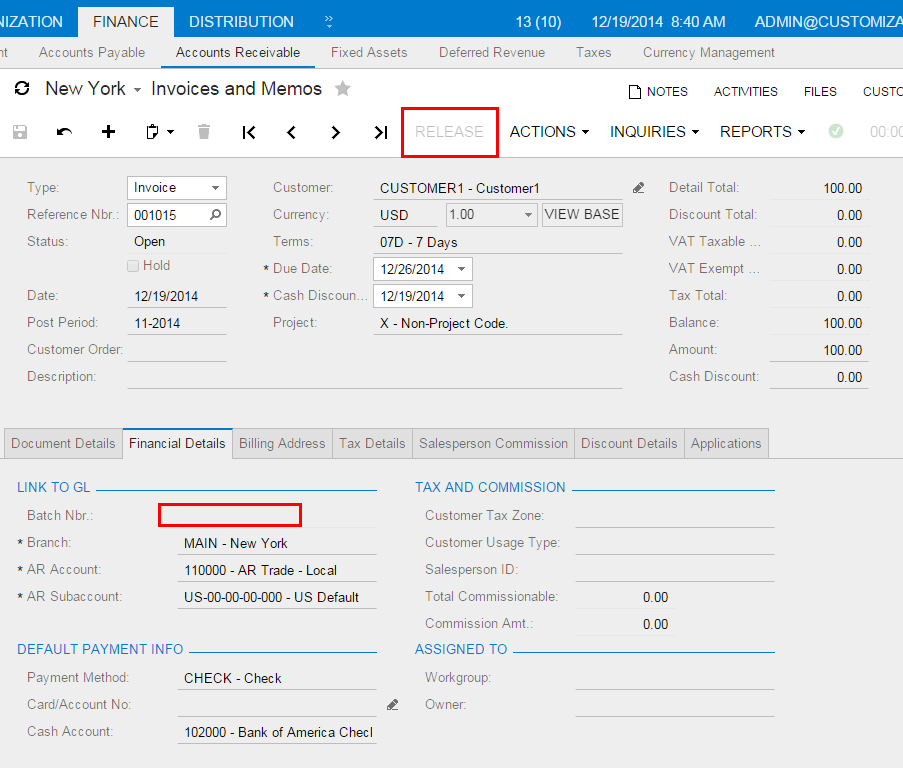
Task: Click the VIEW BASE button
Action: 582,214
